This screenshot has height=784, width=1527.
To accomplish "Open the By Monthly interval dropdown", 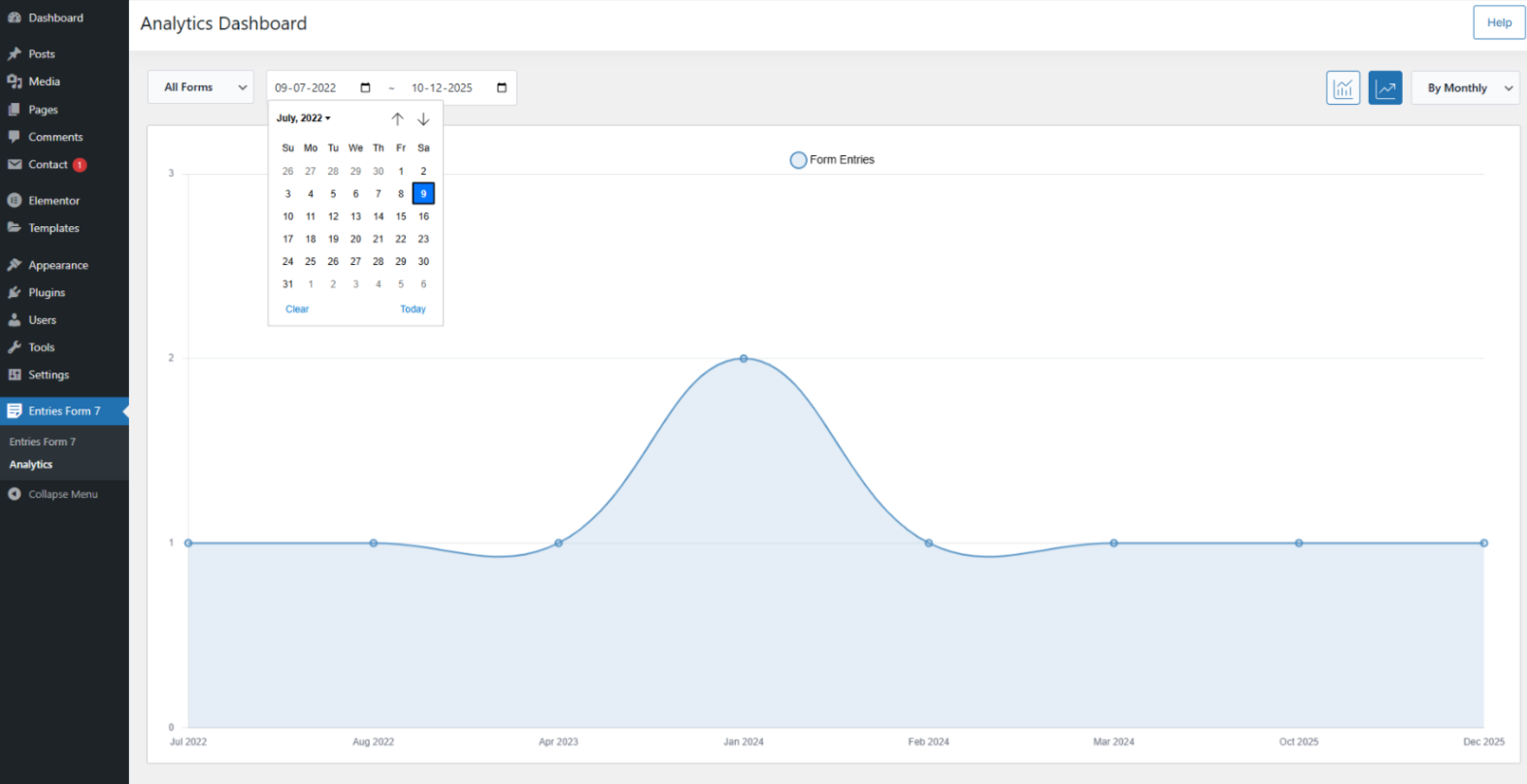I will coord(1465,88).
